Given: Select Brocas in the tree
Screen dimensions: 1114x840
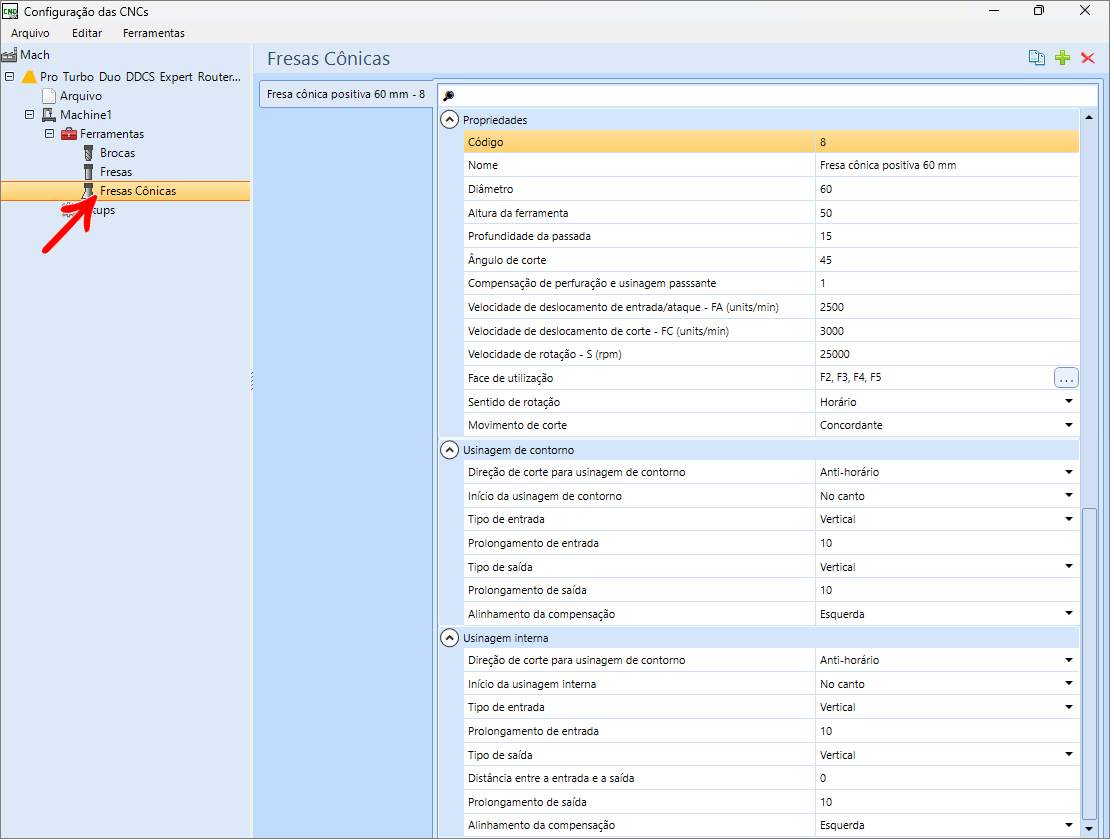Looking at the screenshot, I should click(x=117, y=153).
